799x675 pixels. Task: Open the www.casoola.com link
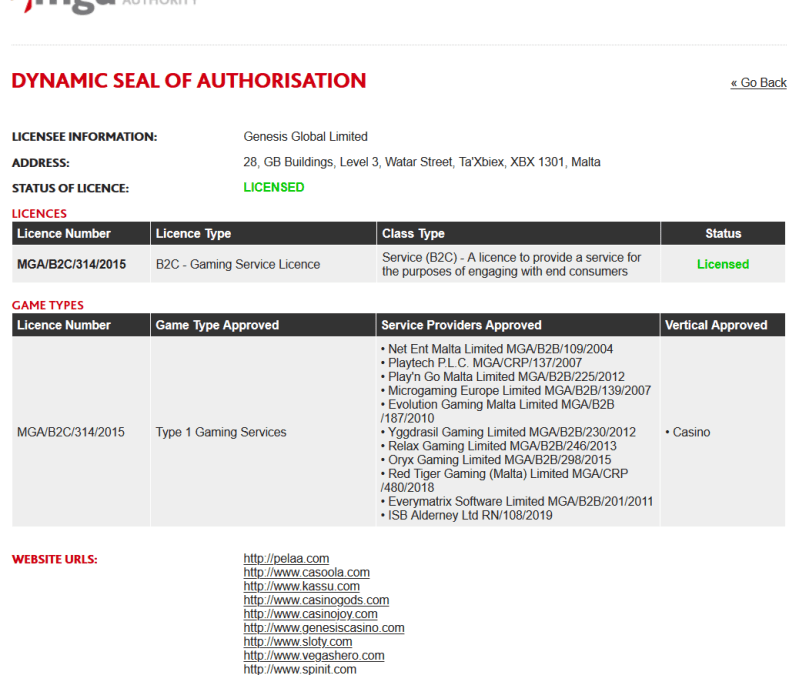click(306, 572)
